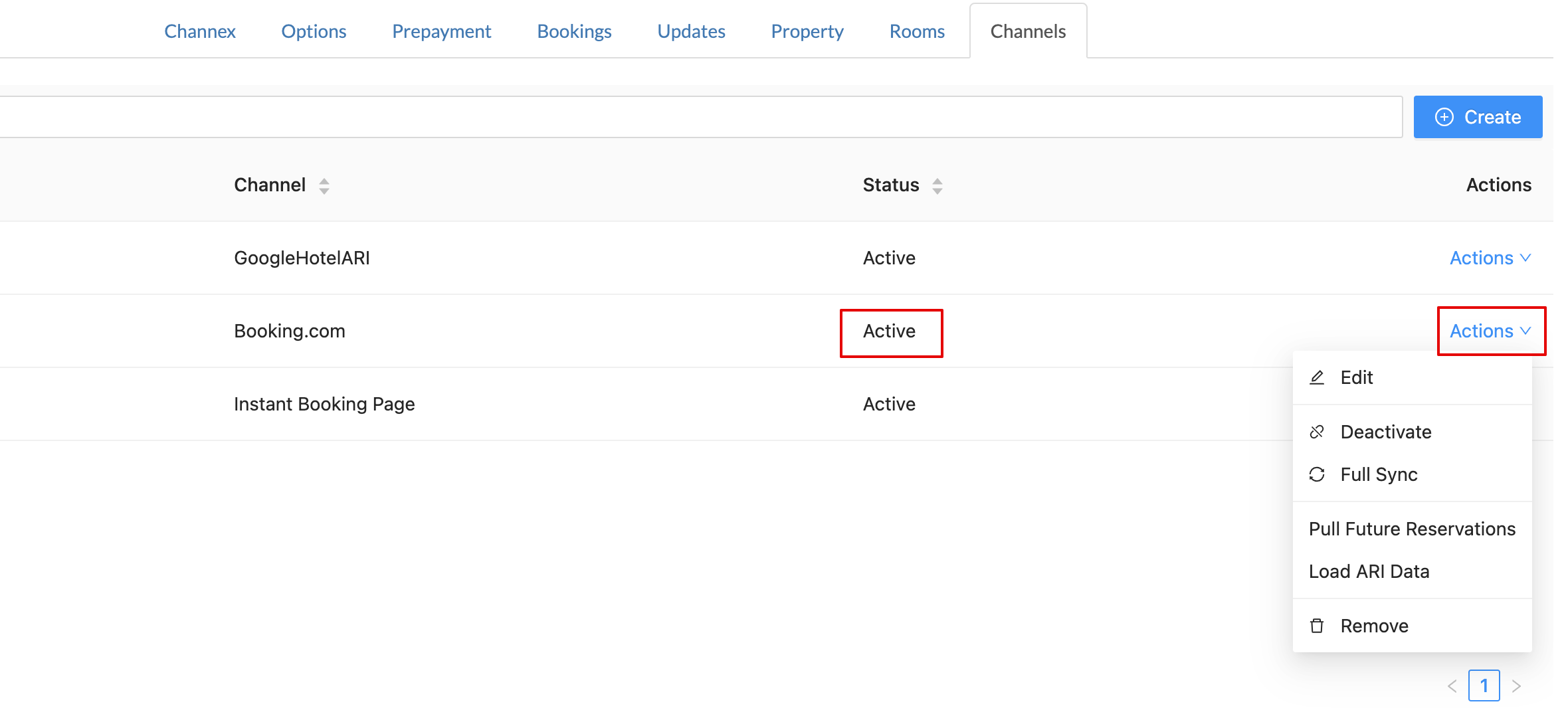Viewport: 1568px width, 728px height.
Task: Click the Edit pencil icon in dropdown
Action: [x=1316, y=377]
